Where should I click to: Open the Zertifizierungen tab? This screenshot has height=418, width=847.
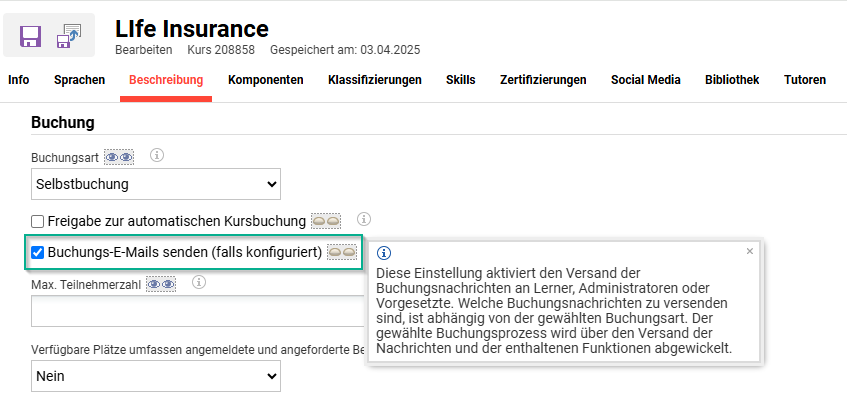coord(543,80)
